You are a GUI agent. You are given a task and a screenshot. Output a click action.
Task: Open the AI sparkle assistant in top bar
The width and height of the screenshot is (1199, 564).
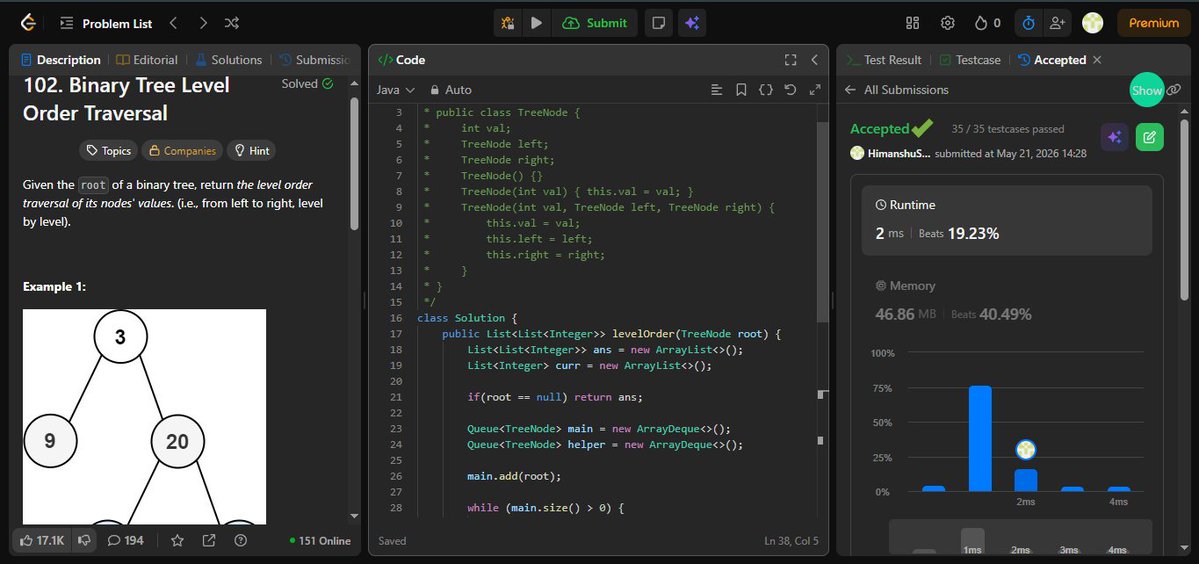click(692, 23)
